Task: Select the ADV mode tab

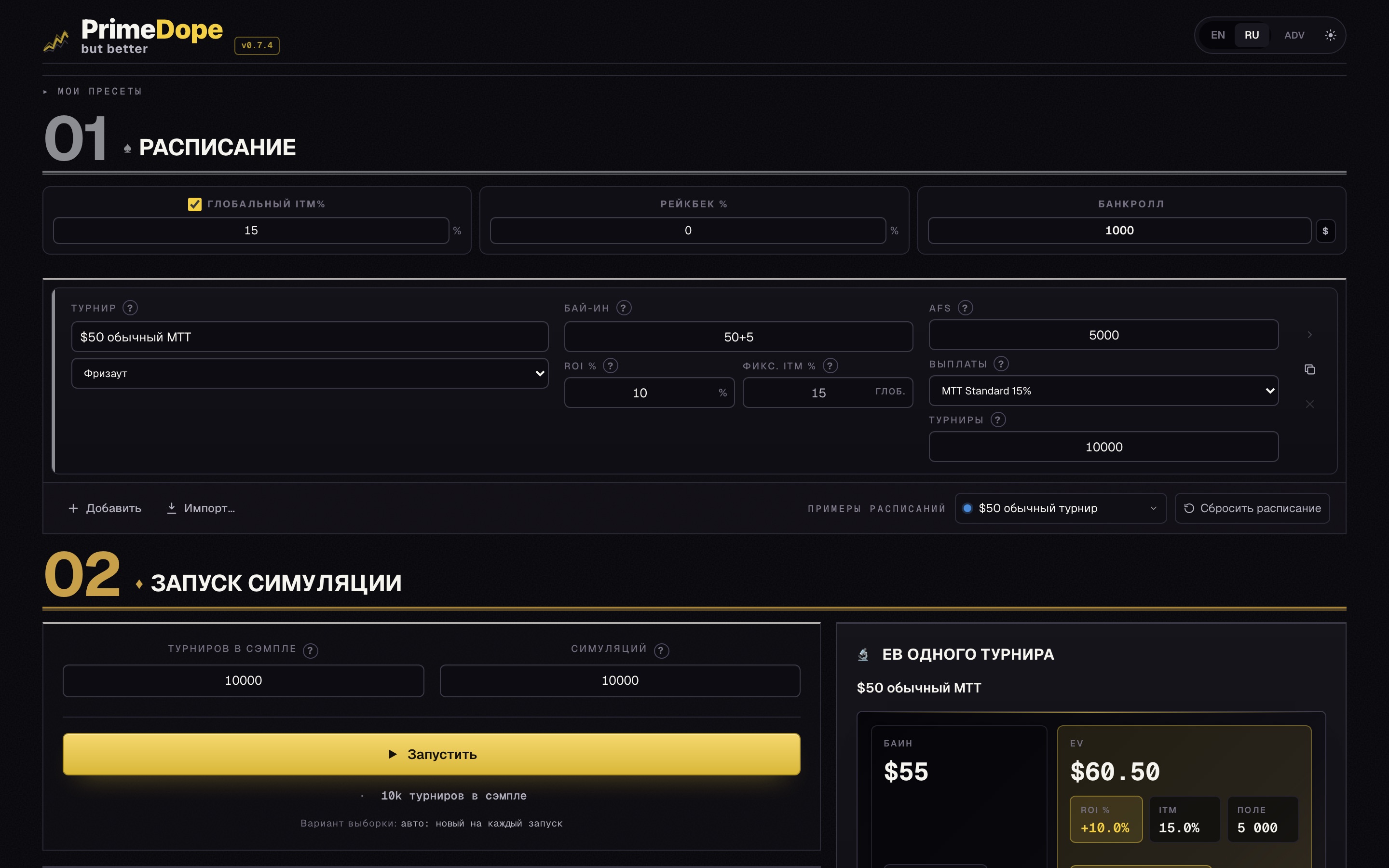Action: click(1294, 35)
